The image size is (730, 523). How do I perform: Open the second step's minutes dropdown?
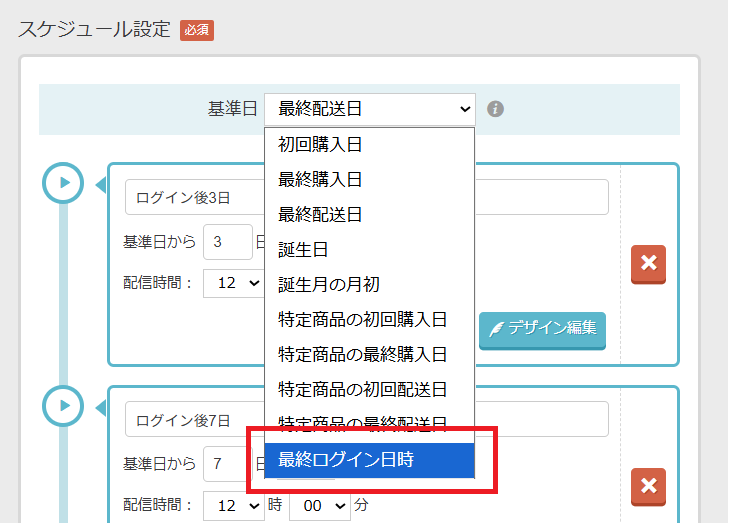(320, 506)
